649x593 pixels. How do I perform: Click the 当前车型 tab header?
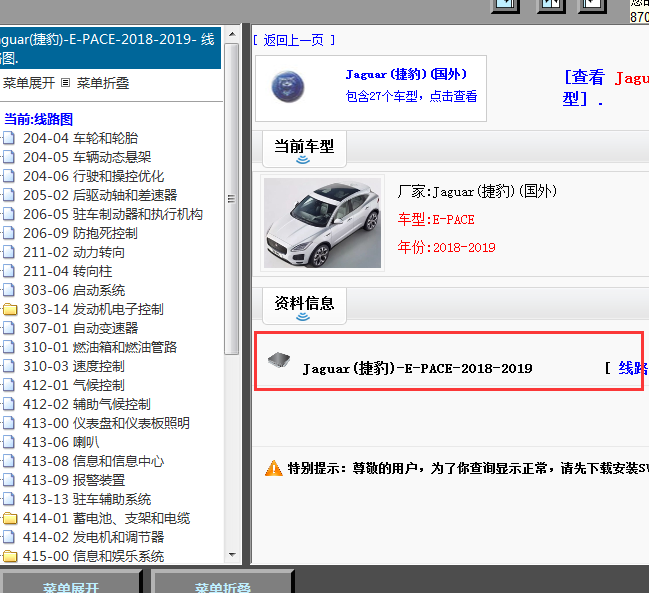click(x=304, y=149)
